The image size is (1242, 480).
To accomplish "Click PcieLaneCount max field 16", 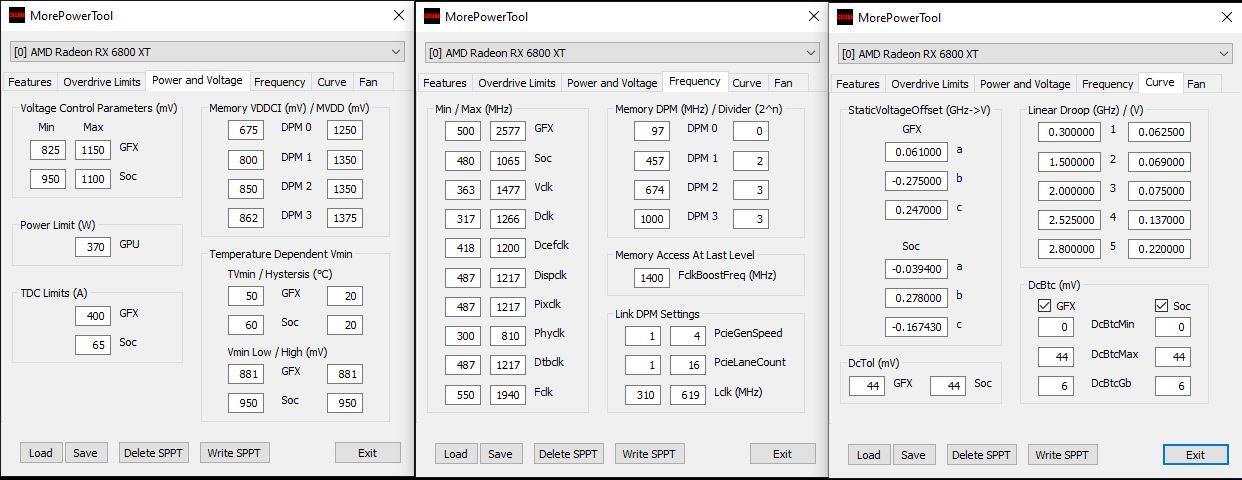I will (x=688, y=365).
